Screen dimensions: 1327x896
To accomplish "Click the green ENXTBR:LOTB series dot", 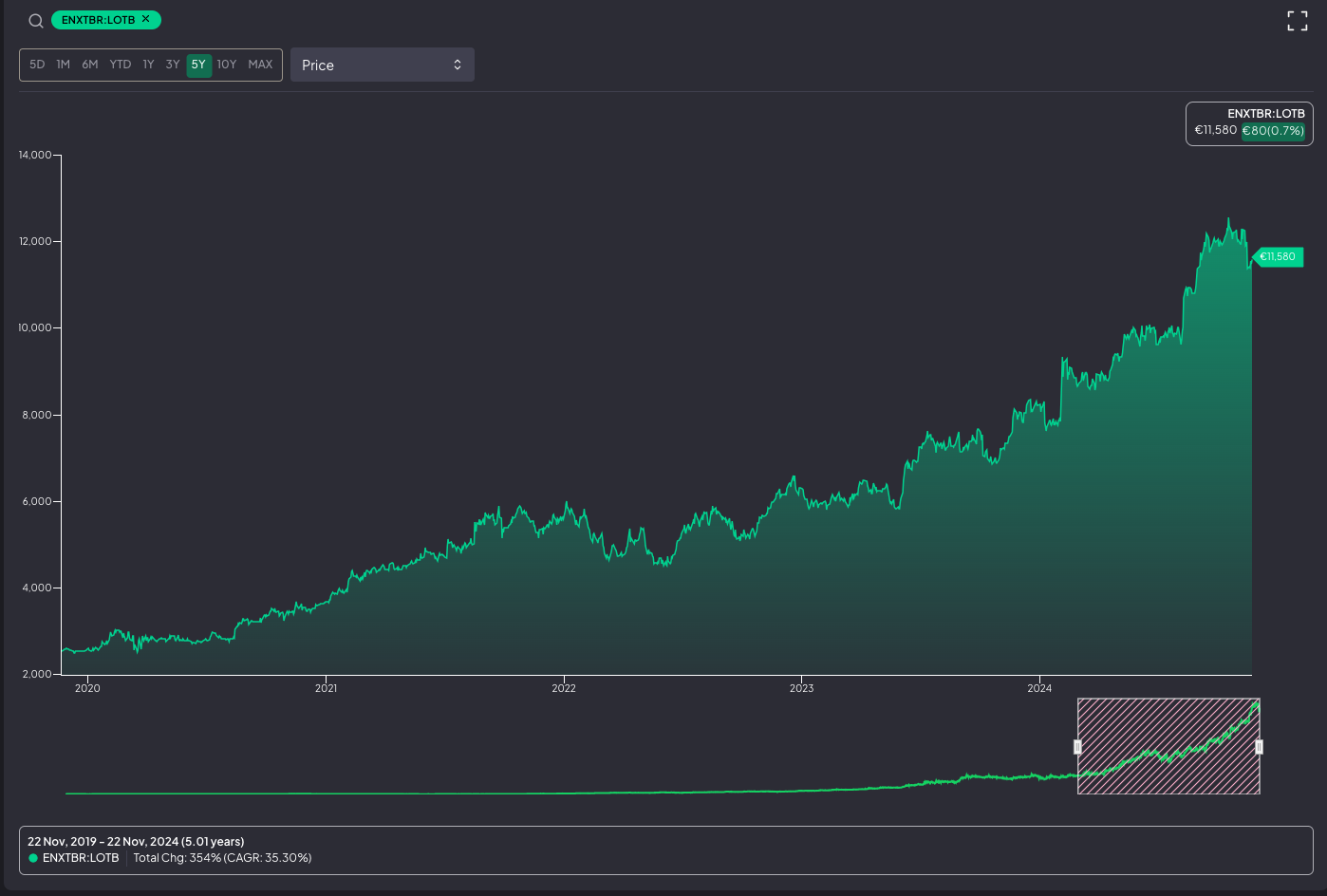I will (33, 858).
